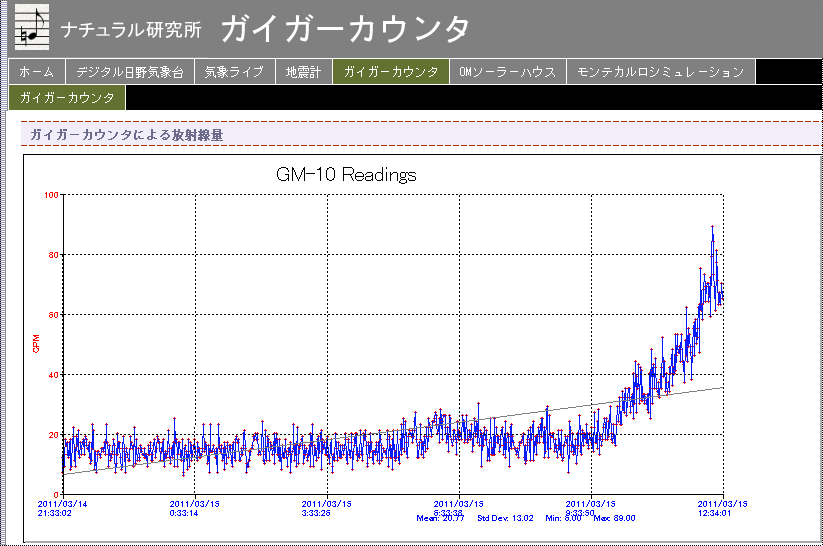Click the ナチュラル研究所 site name

pos(131,29)
